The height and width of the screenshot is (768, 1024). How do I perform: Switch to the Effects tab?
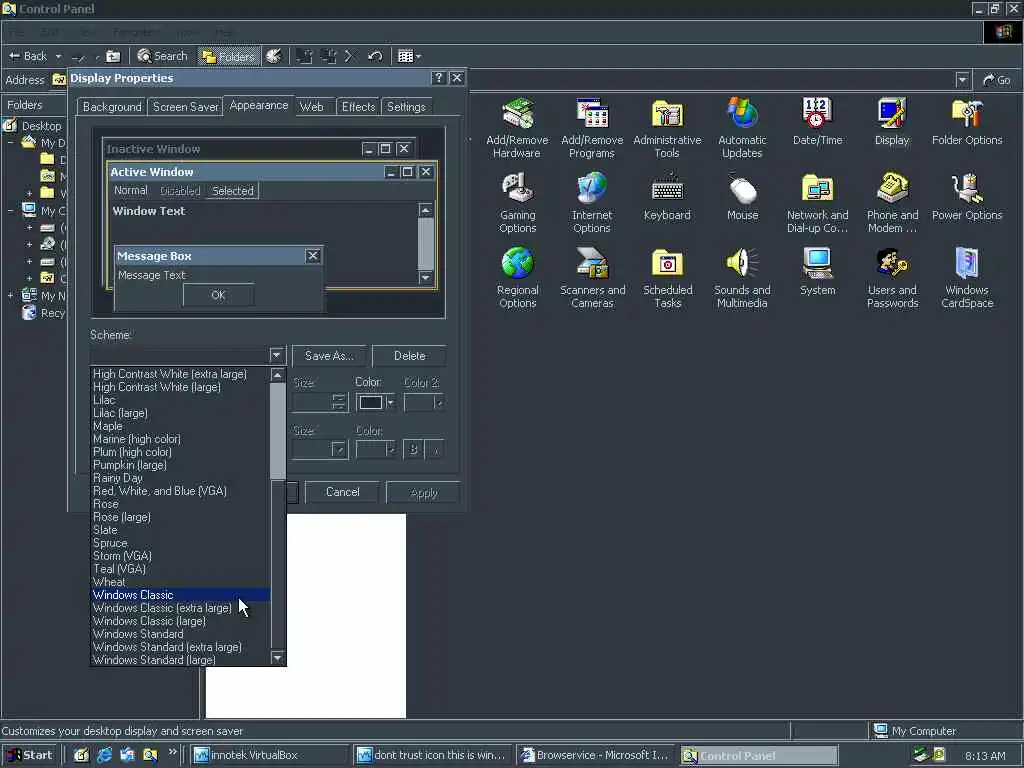point(358,106)
